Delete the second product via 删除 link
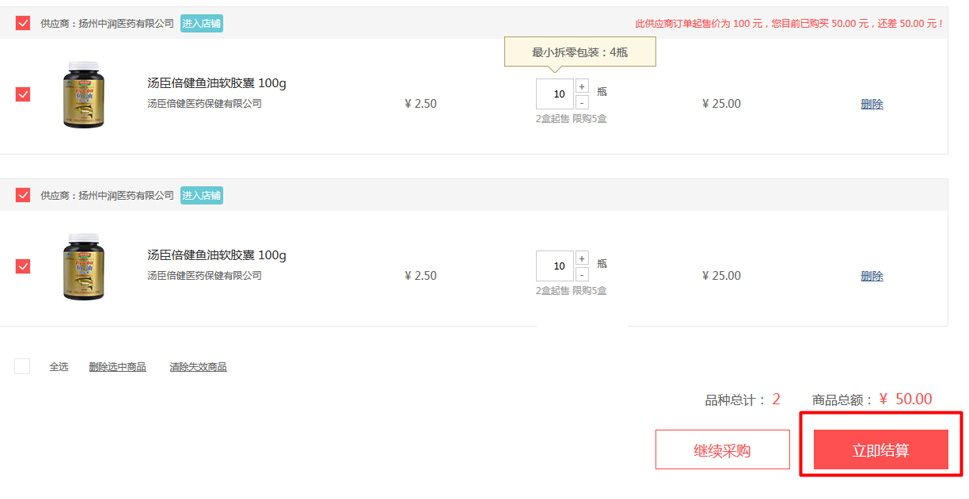Image resolution: width=969 pixels, height=499 pixels. point(871,276)
